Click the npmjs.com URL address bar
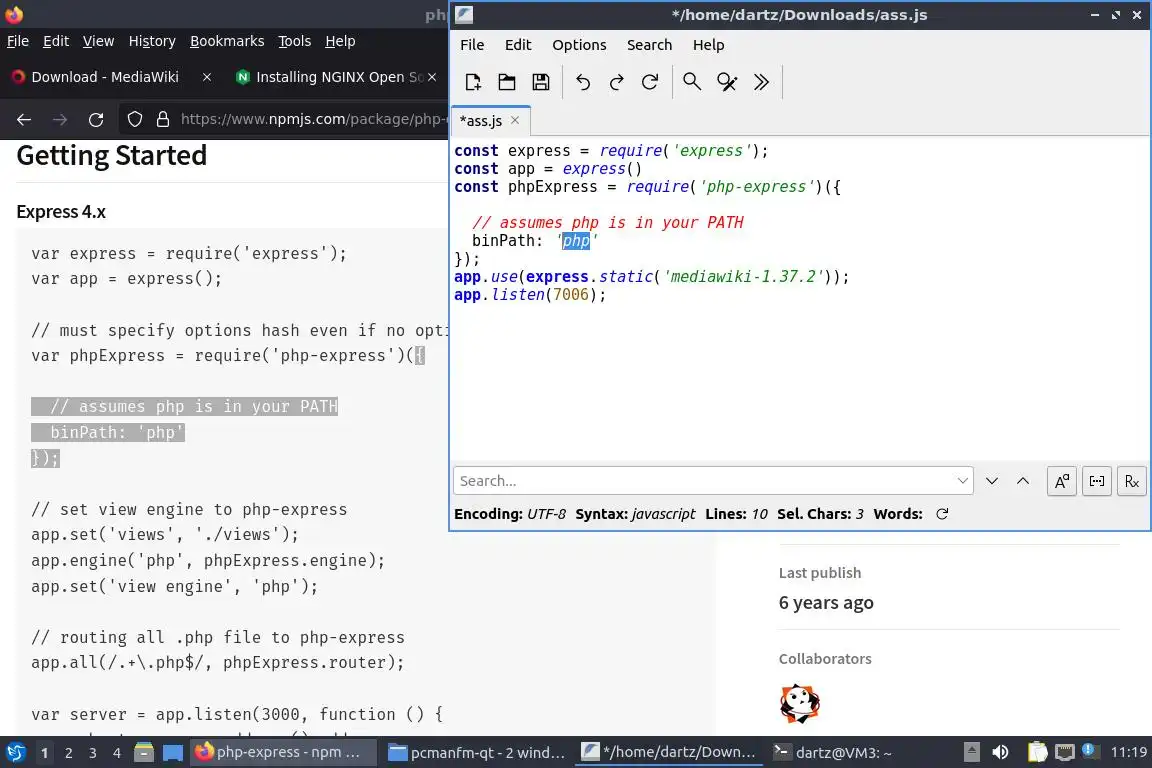Screen dimensions: 1152x768 point(314,119)
